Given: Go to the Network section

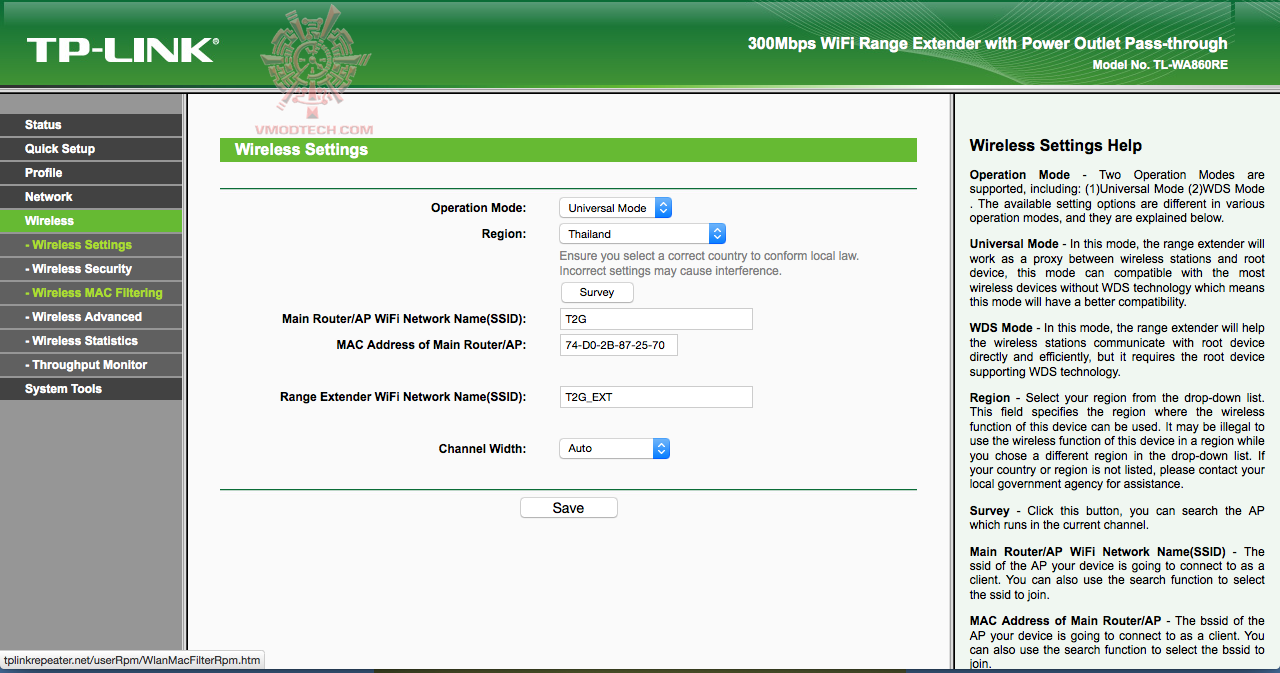Looking at the screenshot, I should pos(91,197).
